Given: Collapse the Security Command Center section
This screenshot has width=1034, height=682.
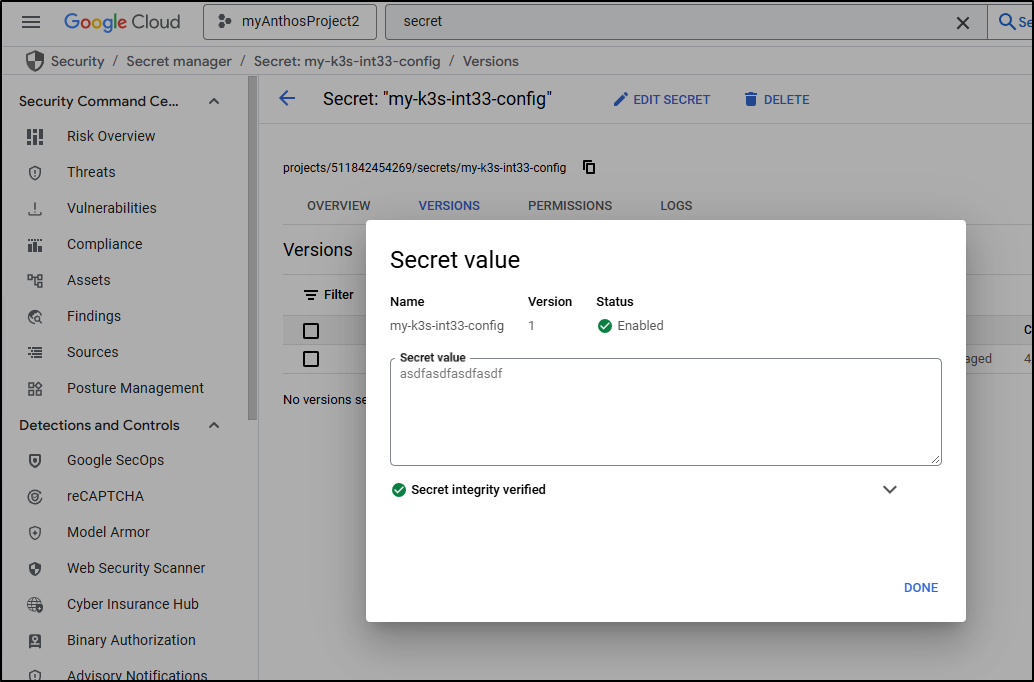Looking at the screenshot, I should click(x=214, y=101).
